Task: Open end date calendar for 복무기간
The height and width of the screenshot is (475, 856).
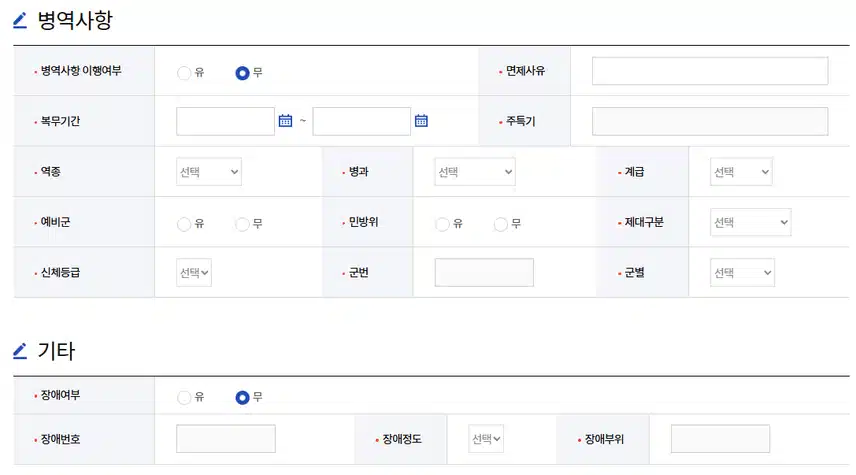Action: pyautogui.click(x=421, y=121)
